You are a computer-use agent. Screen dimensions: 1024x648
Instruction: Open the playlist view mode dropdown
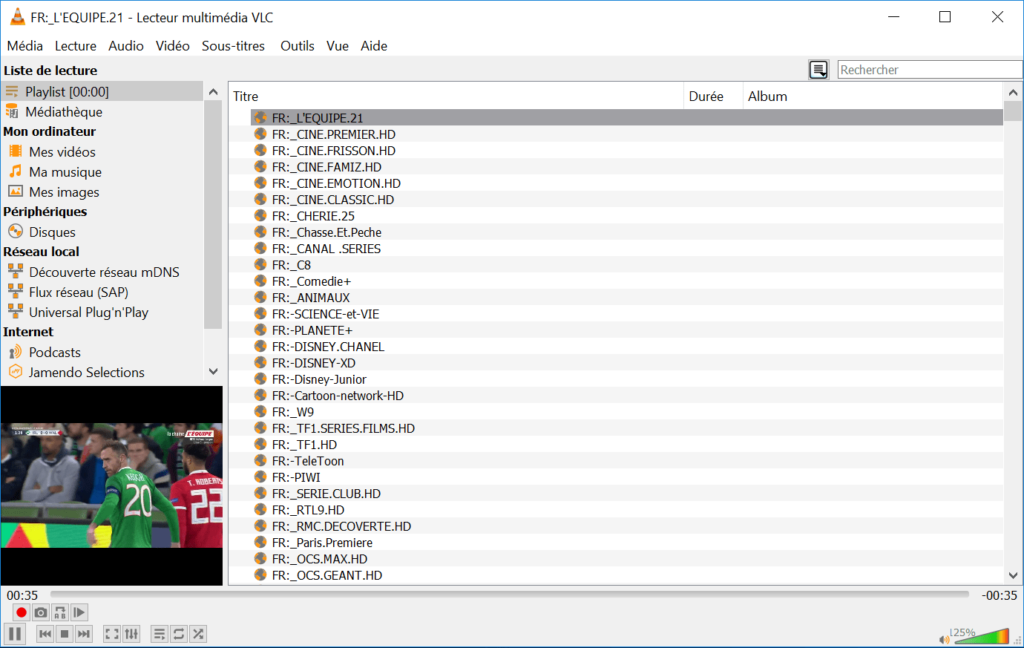coord(819,70)
